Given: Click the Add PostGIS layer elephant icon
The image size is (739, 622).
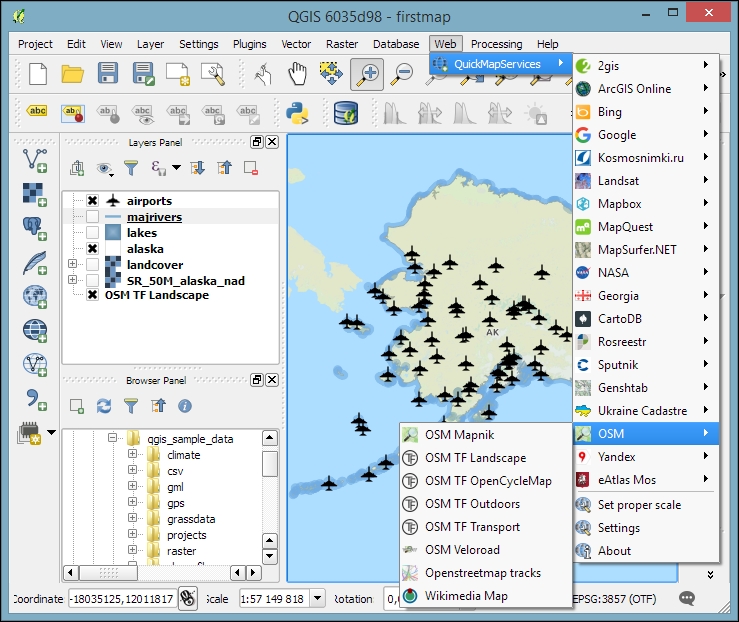Looking at the screenshot, I should 35,227.
